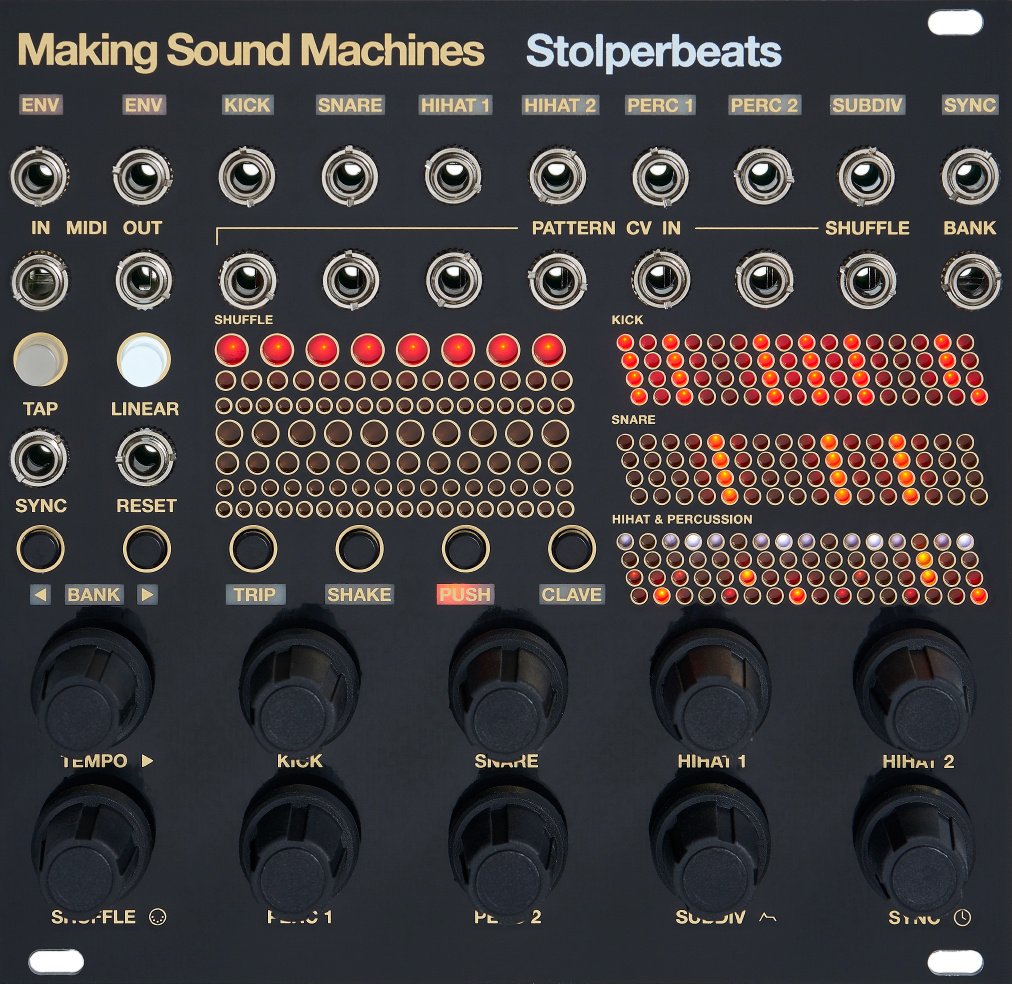Toggle the CLAVE mode label
The image size is (1012, 984).
click(x=571, y=594)
